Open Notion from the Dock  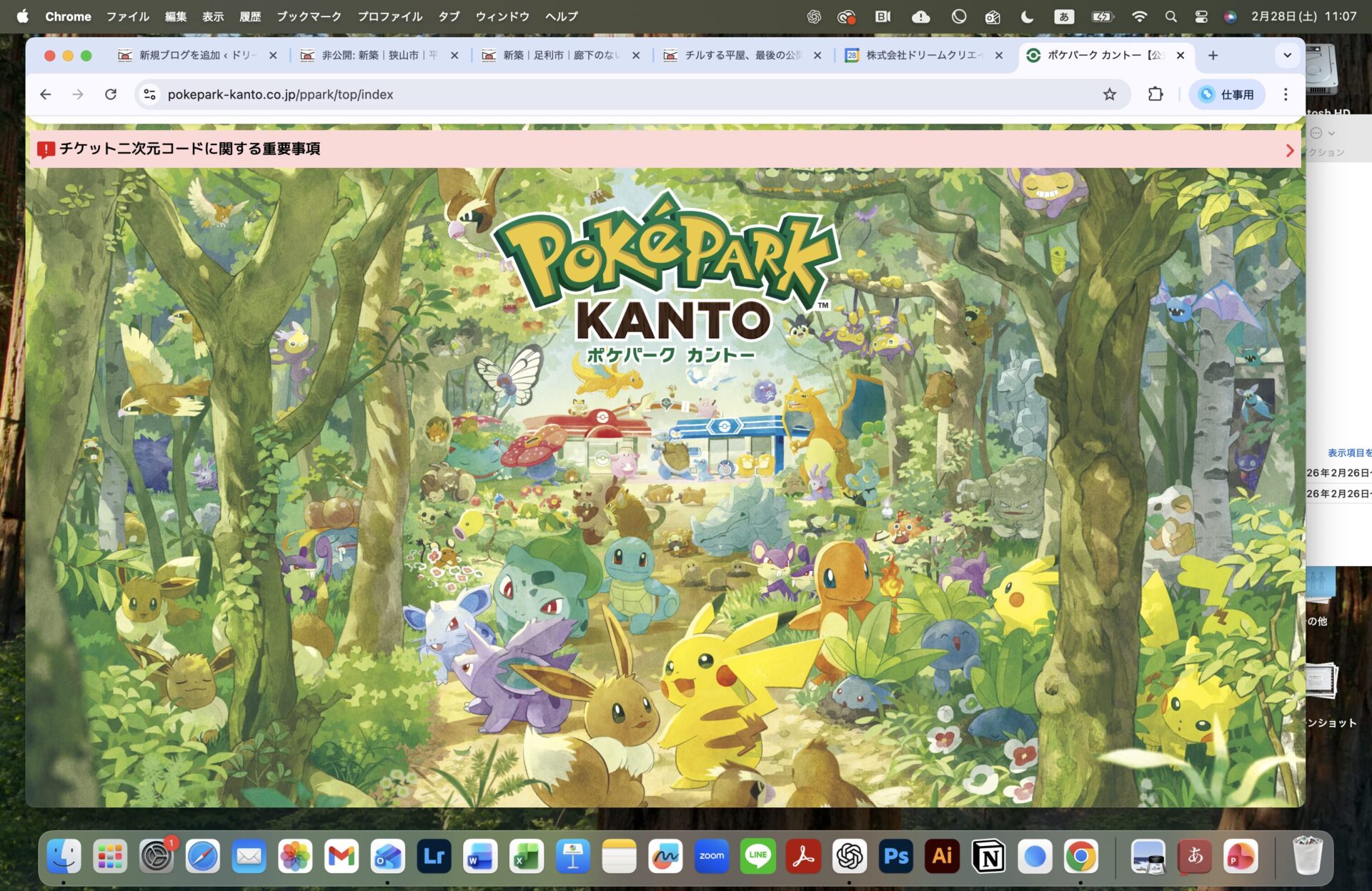pos(989,855)
